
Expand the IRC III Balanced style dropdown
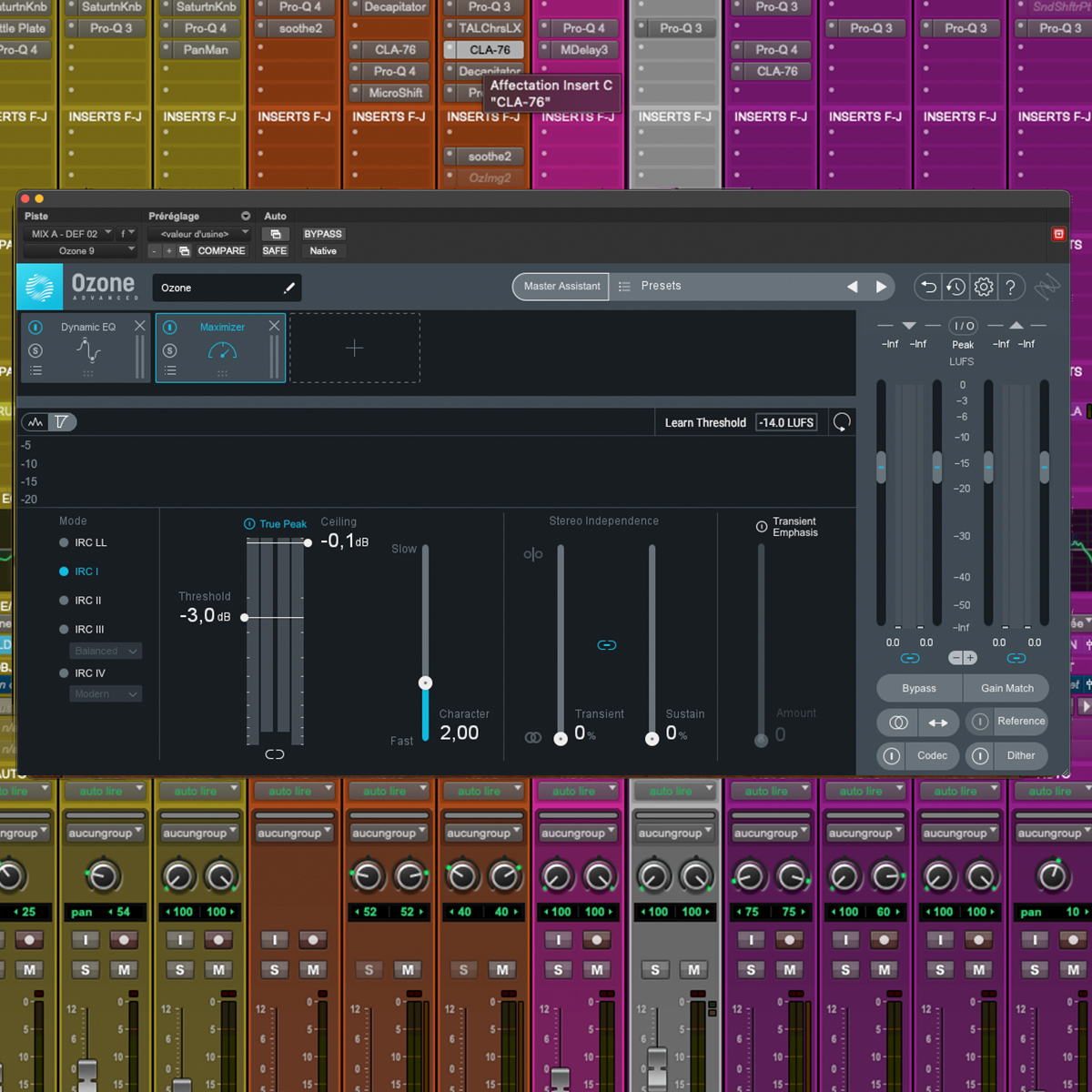(106, 651)
